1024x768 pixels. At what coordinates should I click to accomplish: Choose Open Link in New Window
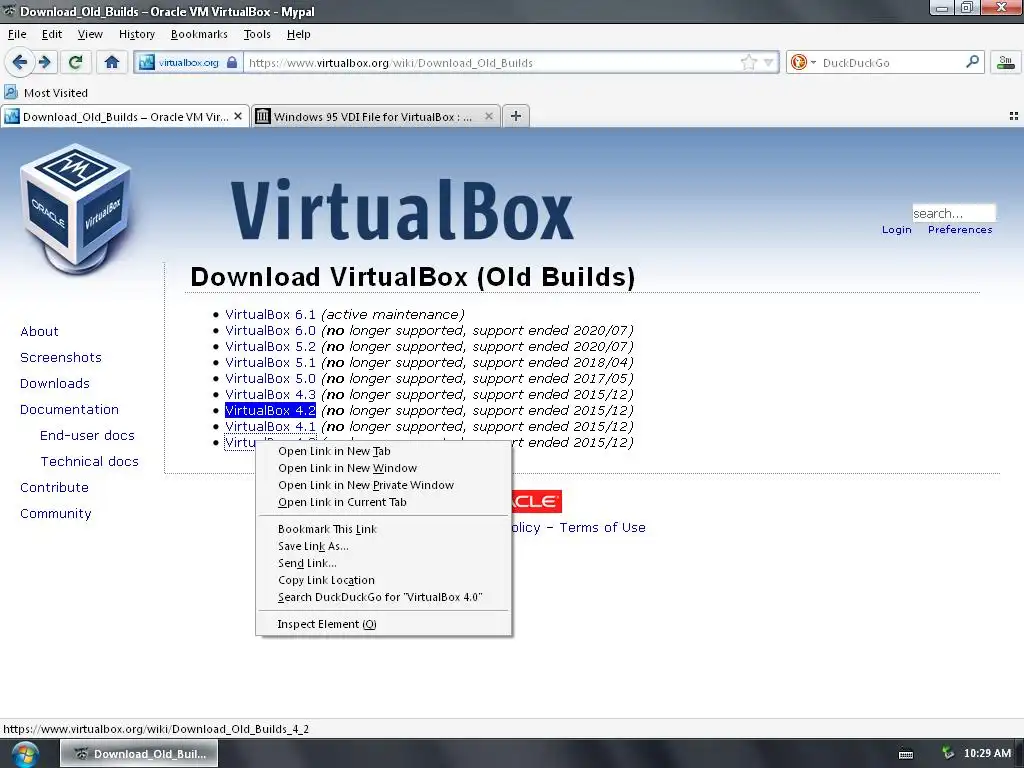pos(383,468)
